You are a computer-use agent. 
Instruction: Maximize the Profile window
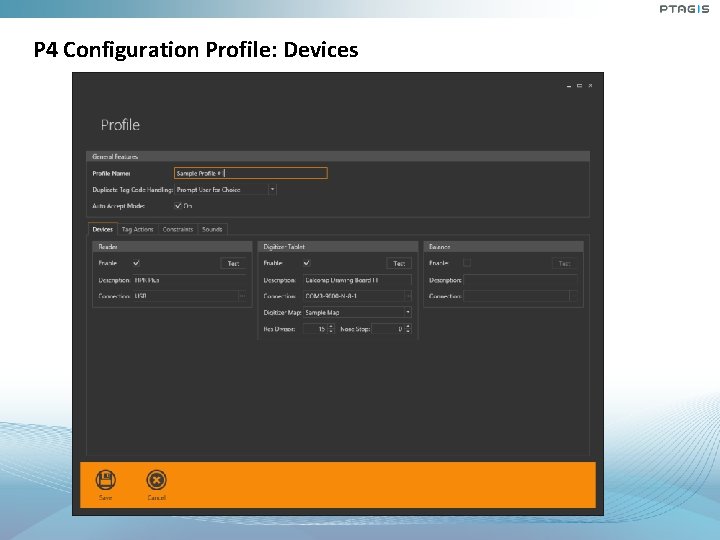click(x=579, y=86)
